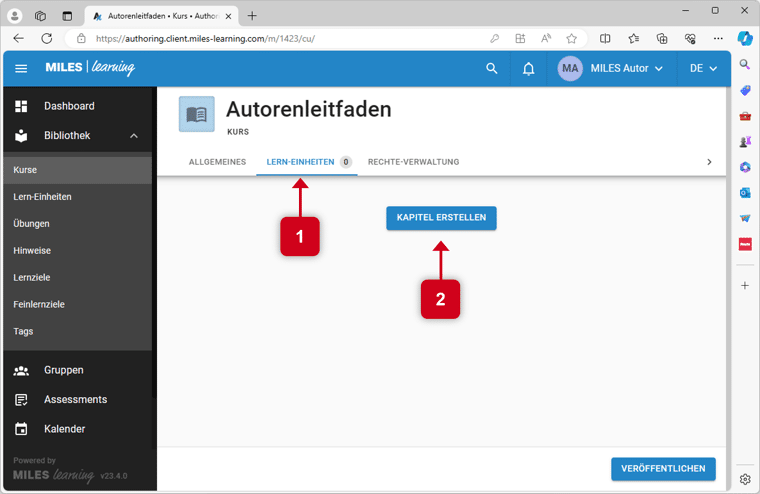Open the hamburger navigation menu

click(21, 69)
